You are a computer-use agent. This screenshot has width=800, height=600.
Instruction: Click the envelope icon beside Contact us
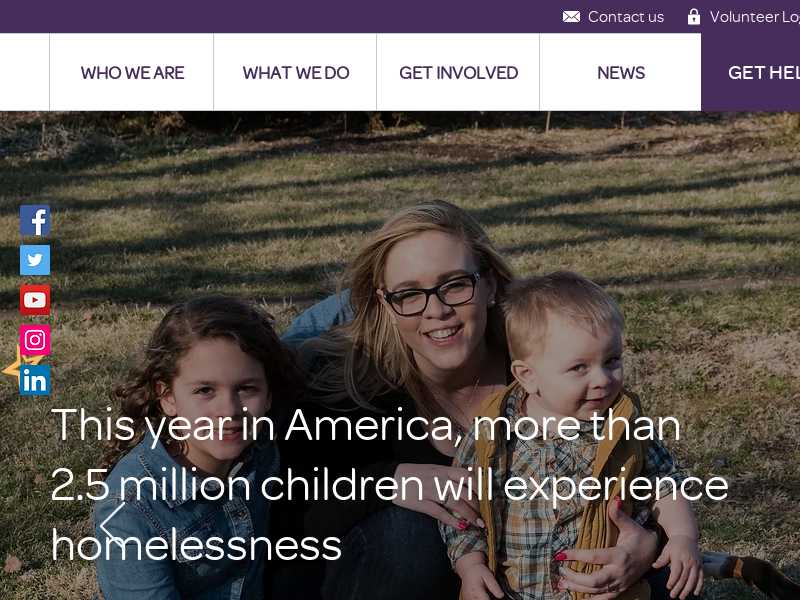click(x=571, y=17)
